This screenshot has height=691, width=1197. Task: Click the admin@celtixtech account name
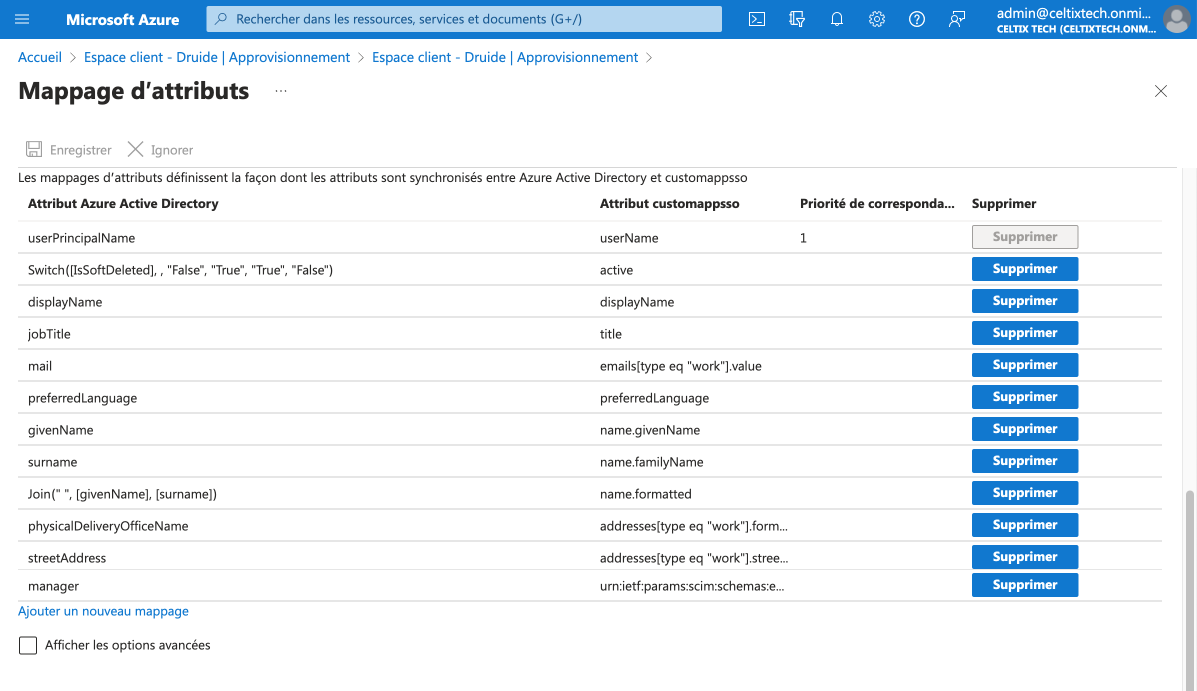click(x=1073, y=13)
